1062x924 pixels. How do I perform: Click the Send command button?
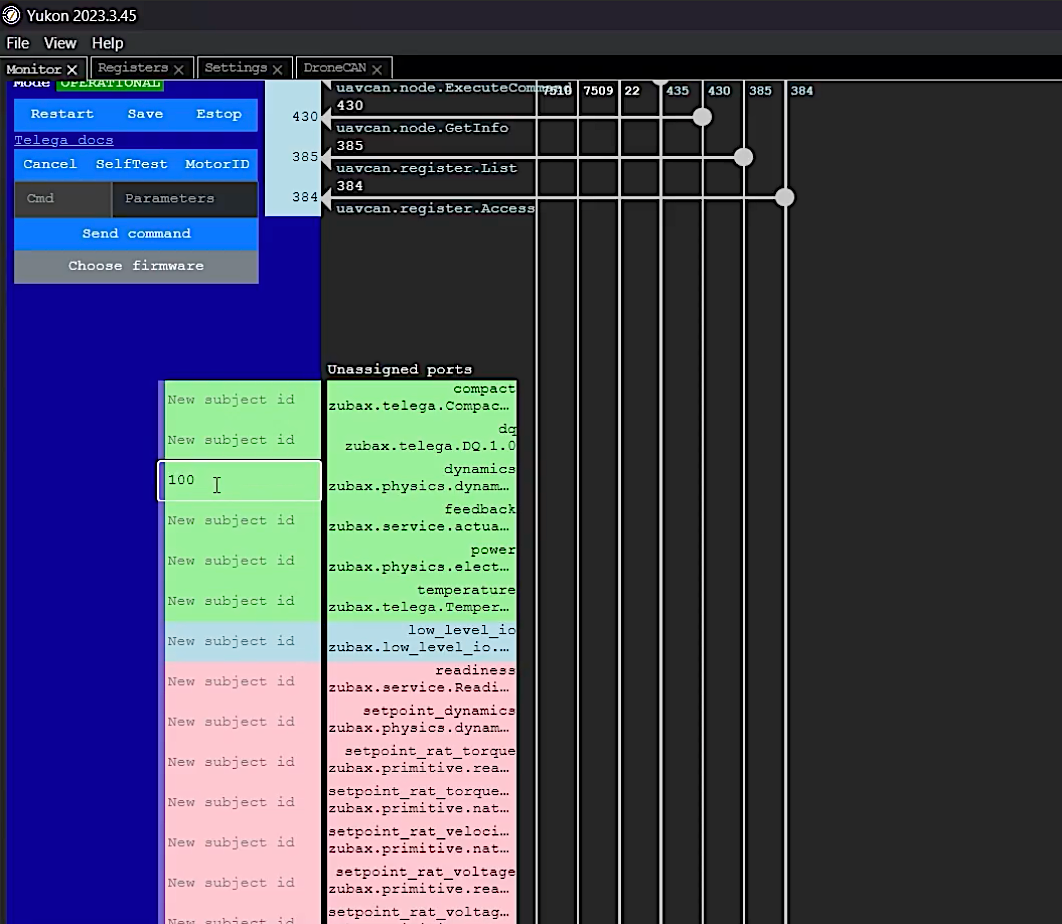point(136,233)
